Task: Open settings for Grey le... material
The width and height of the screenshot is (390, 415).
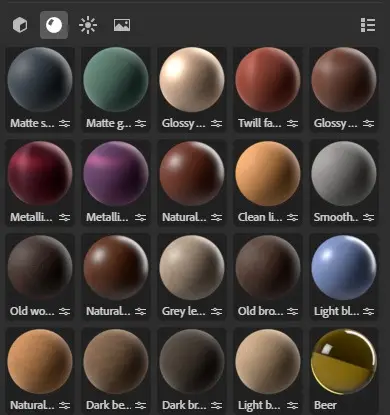Action: click(x=216, y=312)
